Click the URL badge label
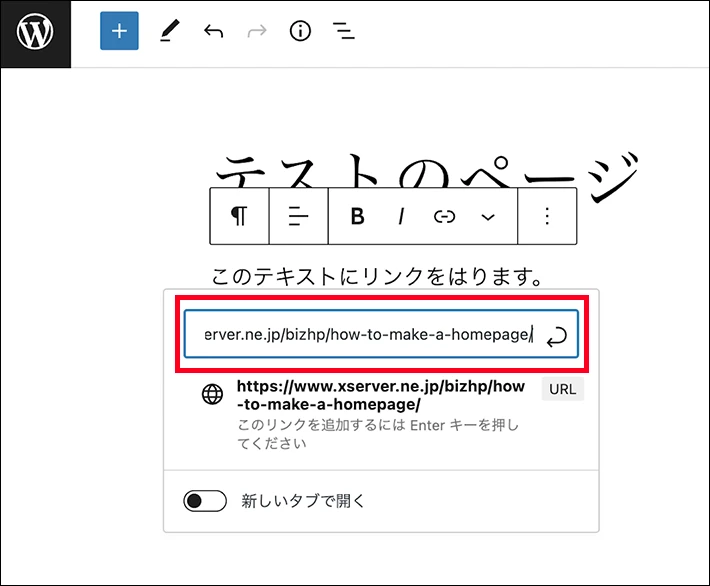 tap(563, 389)
